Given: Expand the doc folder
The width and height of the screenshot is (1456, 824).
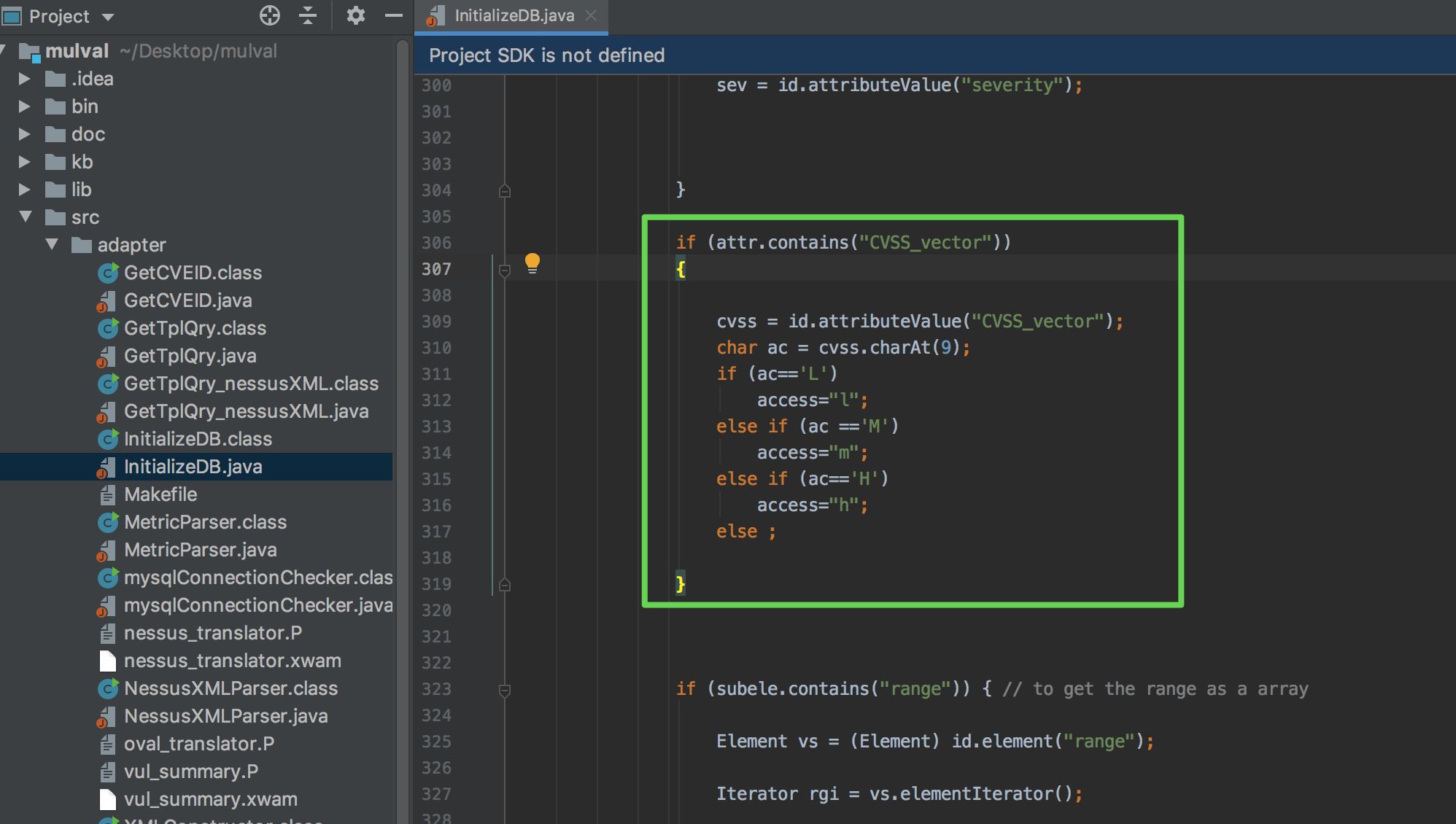Looking at the screenshot, I should click(24, 133).
